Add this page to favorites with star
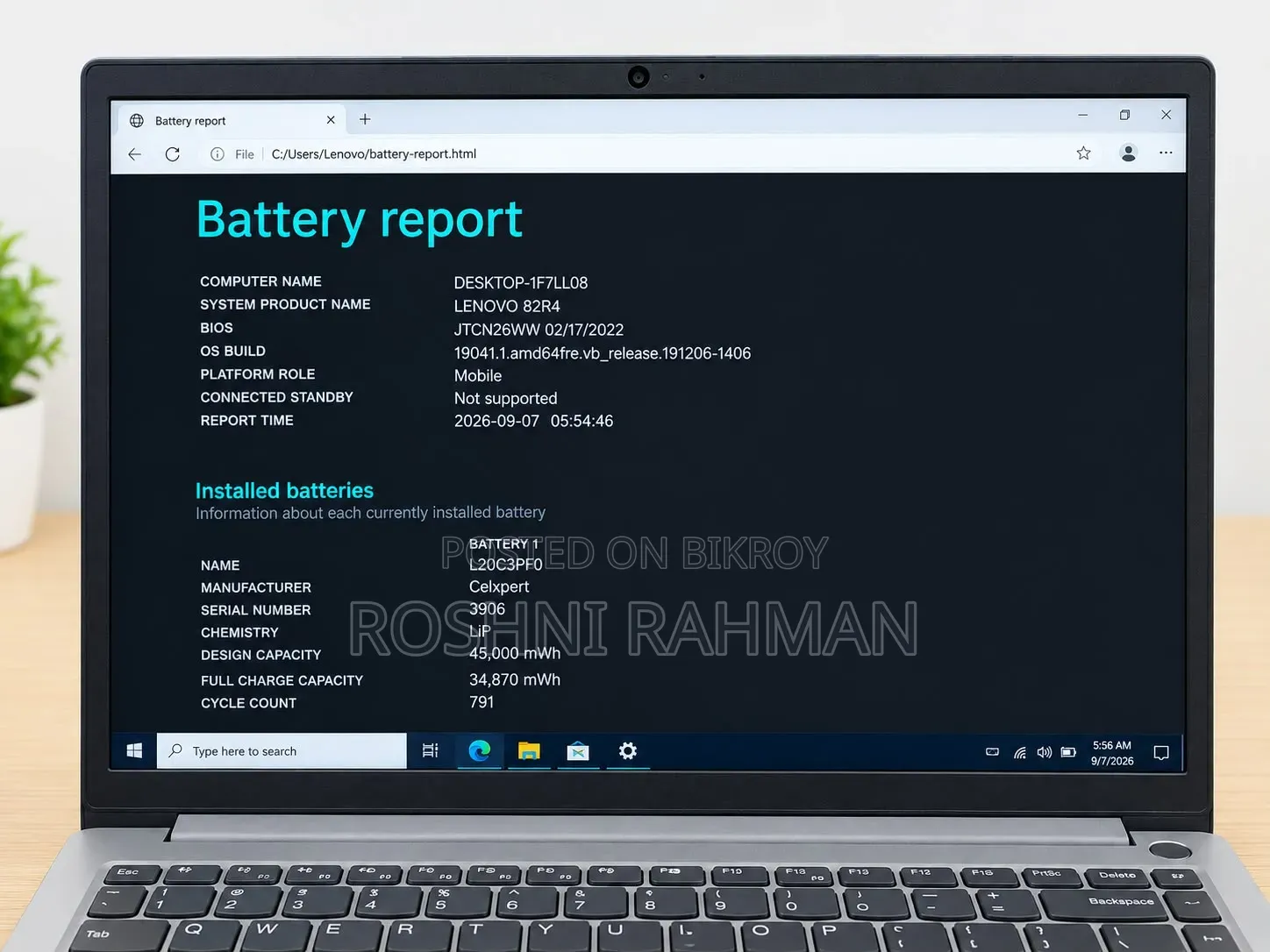Screen dimensions: 1270x952 pyautogui.click(x=1084, y=153)
